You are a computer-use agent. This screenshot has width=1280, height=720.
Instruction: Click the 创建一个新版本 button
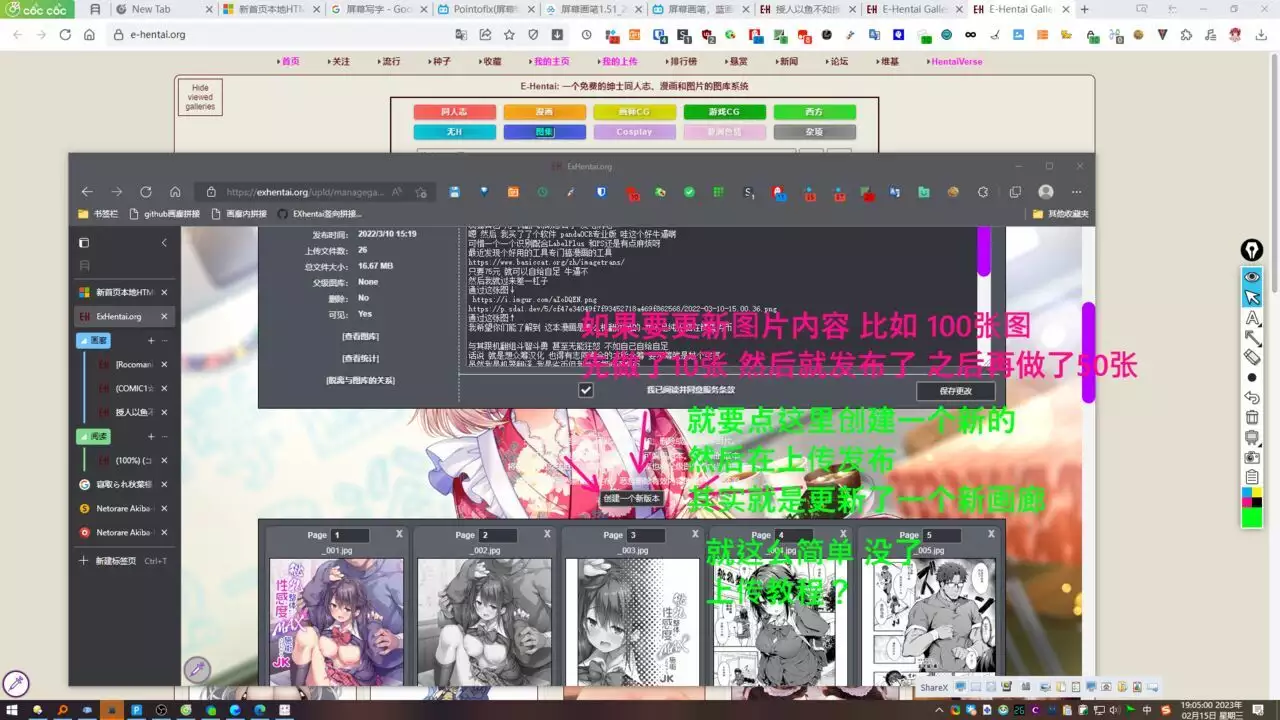631,498
